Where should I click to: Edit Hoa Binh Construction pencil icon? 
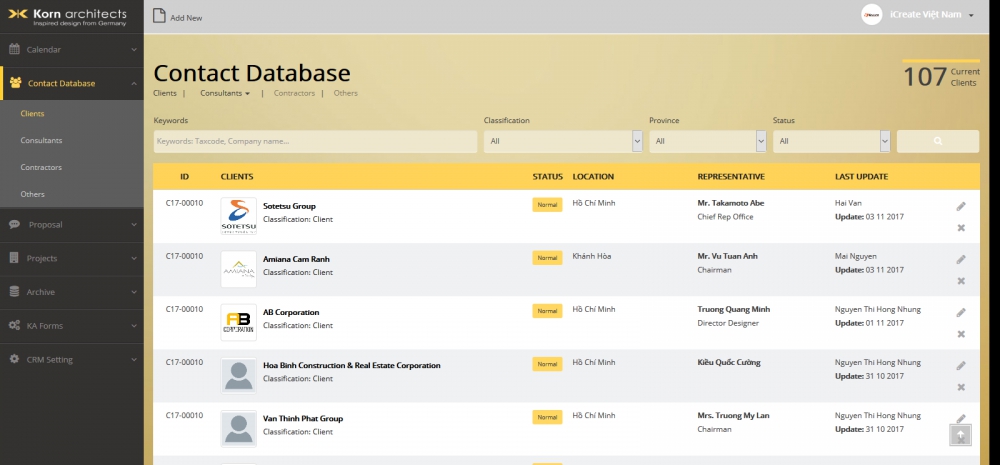pyautogui.click(x=961, y=365)
